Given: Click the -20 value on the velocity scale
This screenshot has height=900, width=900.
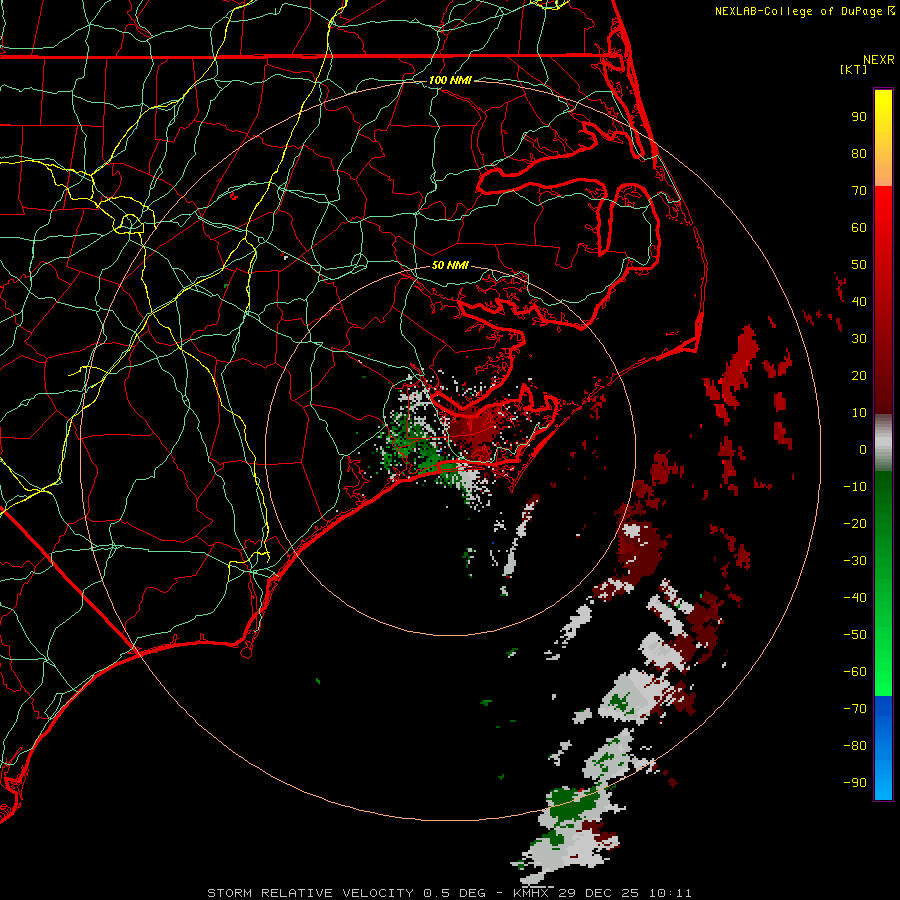Looking at the screenshot, I should (x=855, y=524).
